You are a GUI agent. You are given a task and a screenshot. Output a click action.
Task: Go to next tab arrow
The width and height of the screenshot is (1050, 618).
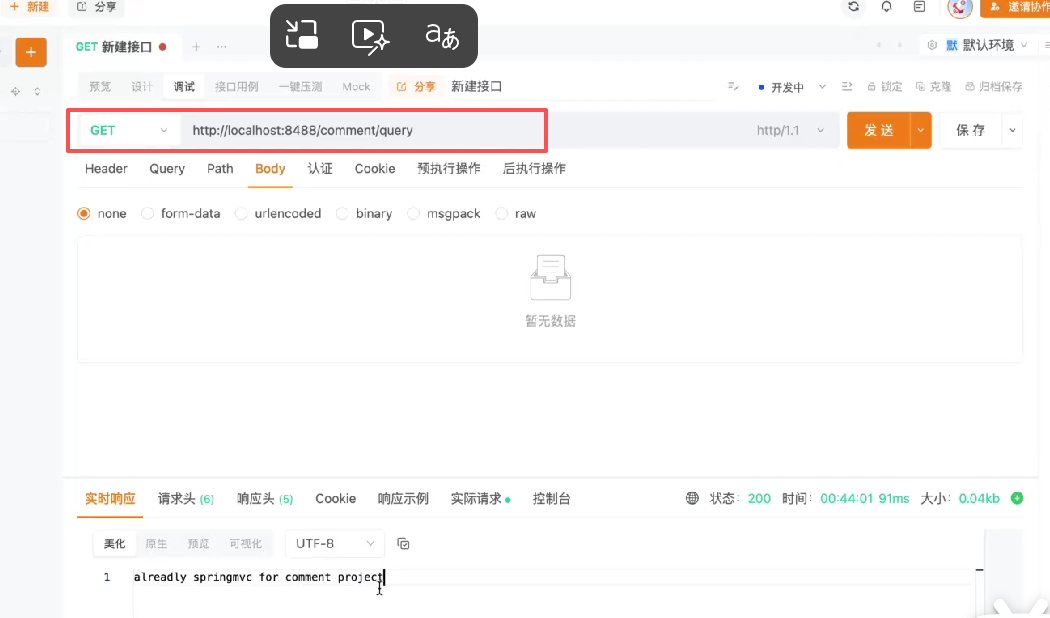click(x=899, y=45)
